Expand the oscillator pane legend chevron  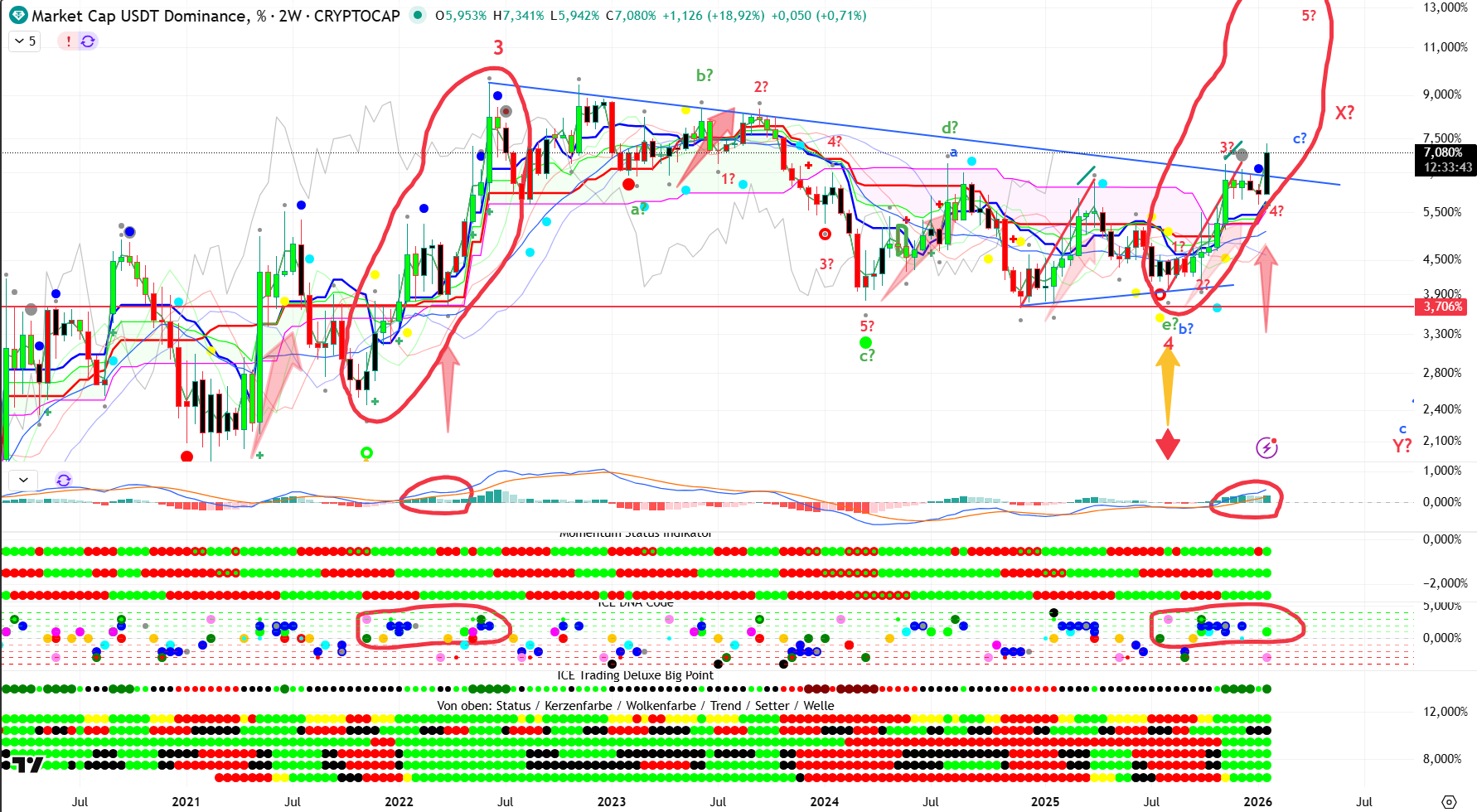(23, 480)
